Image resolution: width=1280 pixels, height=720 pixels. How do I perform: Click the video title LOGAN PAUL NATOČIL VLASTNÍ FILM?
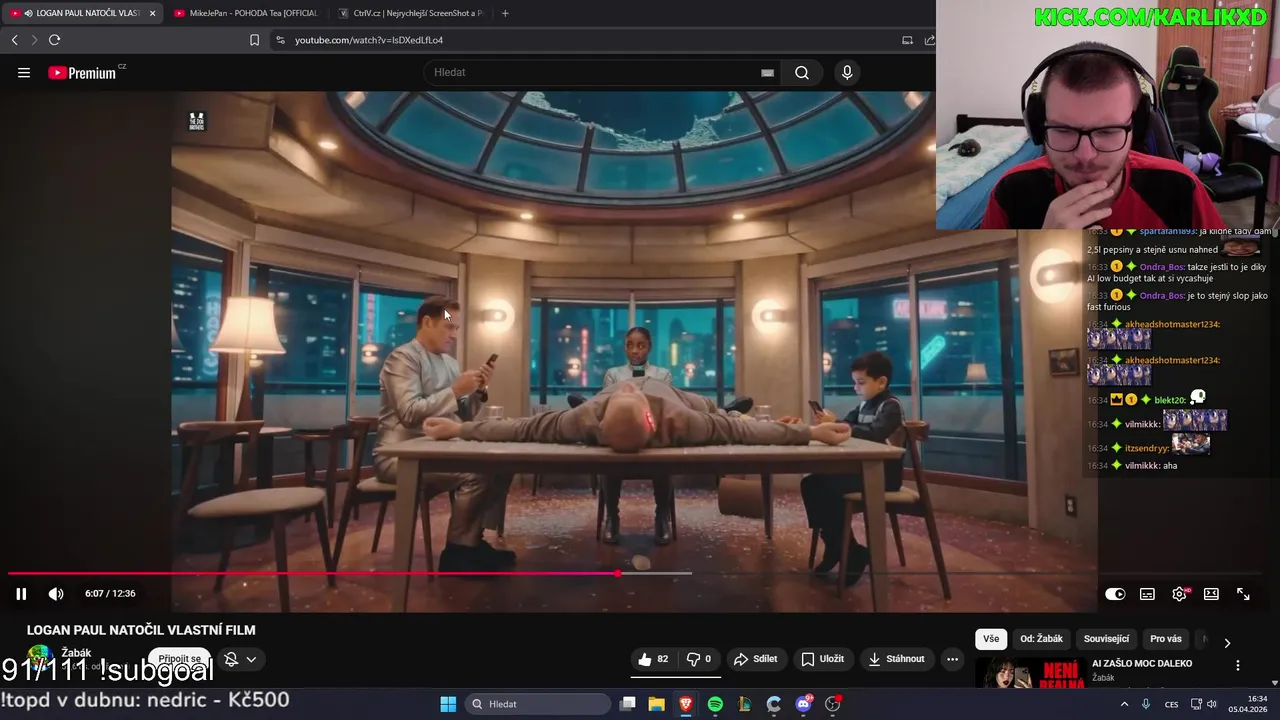tap(141, 630)
